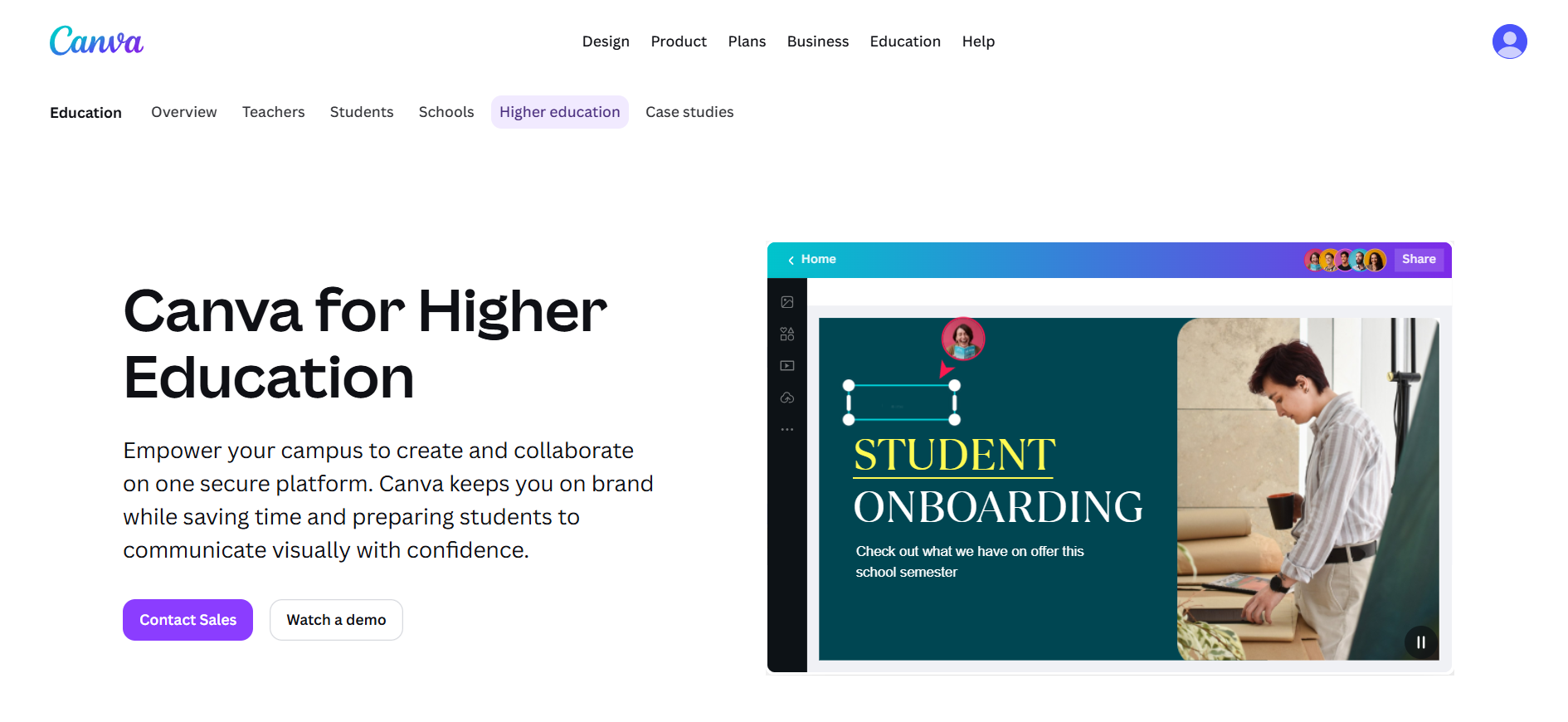Select the Higher education tab
1568x722 pixels.
coord(560,112)
